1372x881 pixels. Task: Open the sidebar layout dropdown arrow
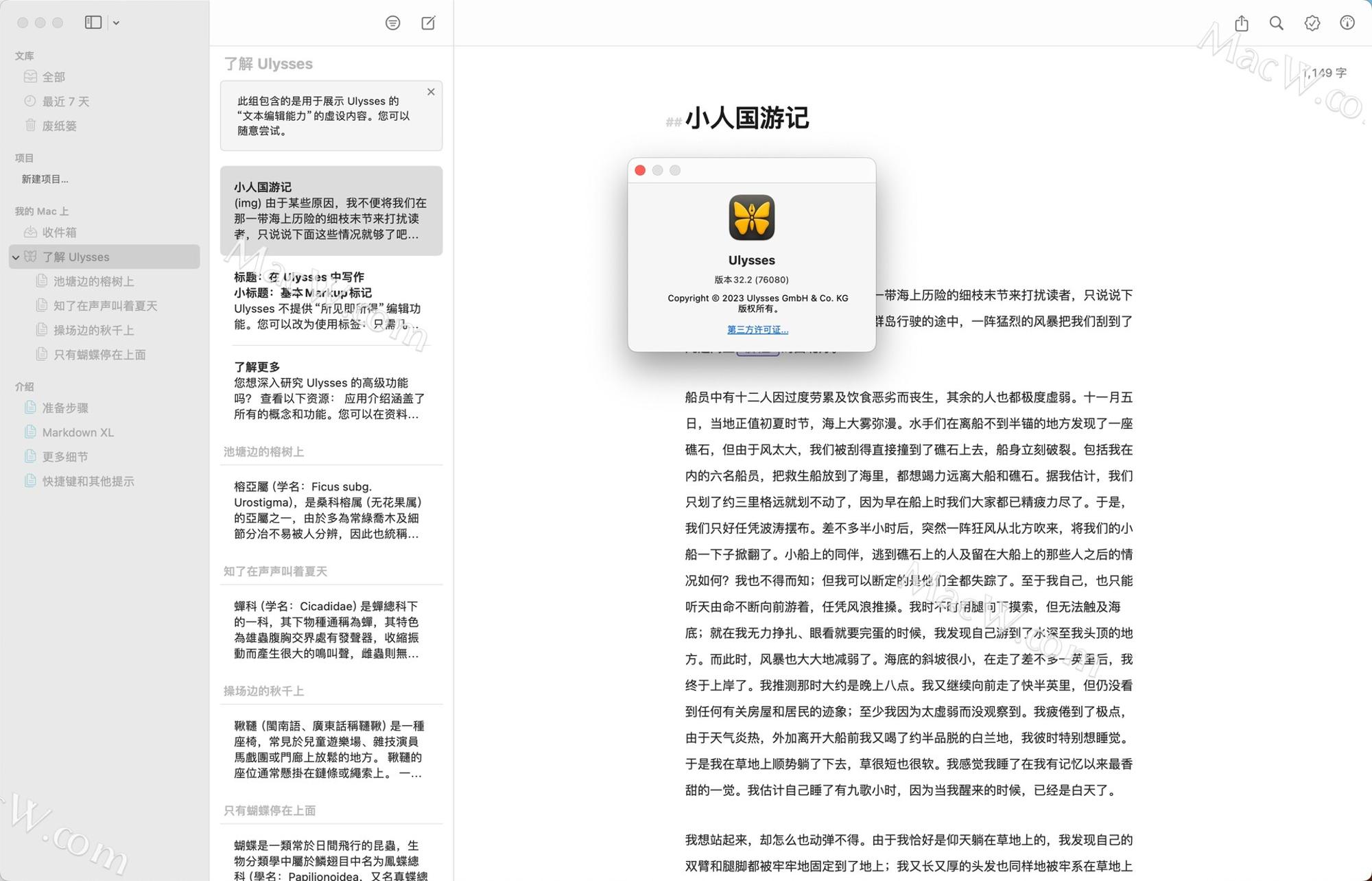[x=116, y=23]
